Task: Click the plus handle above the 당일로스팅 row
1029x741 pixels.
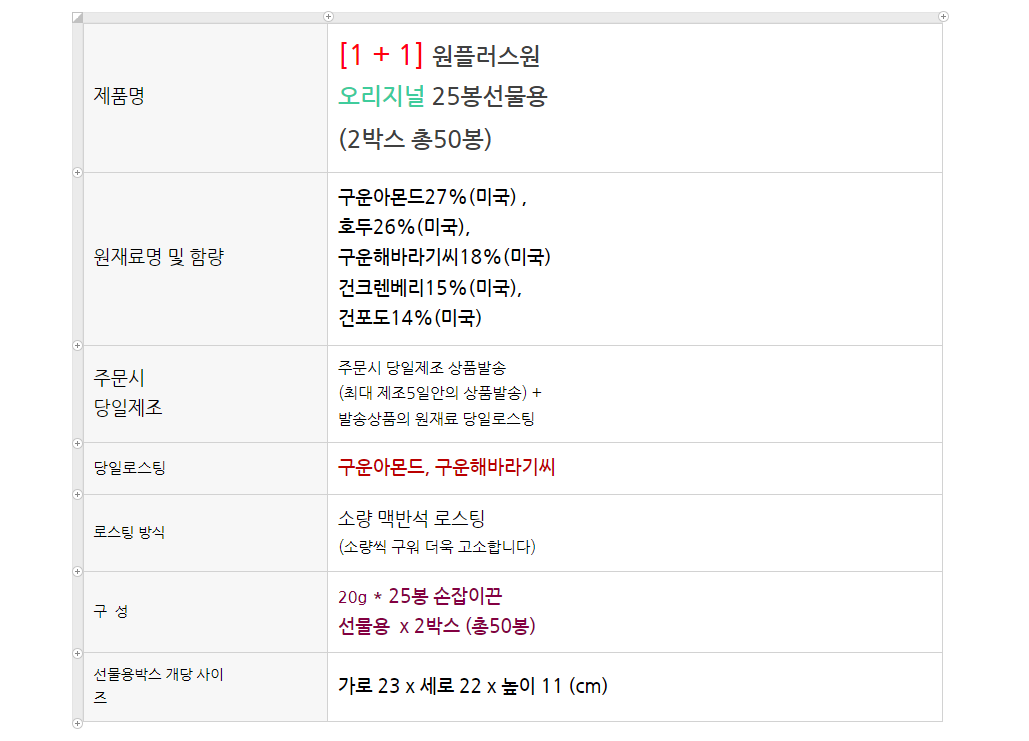Action: pos(77,442)
